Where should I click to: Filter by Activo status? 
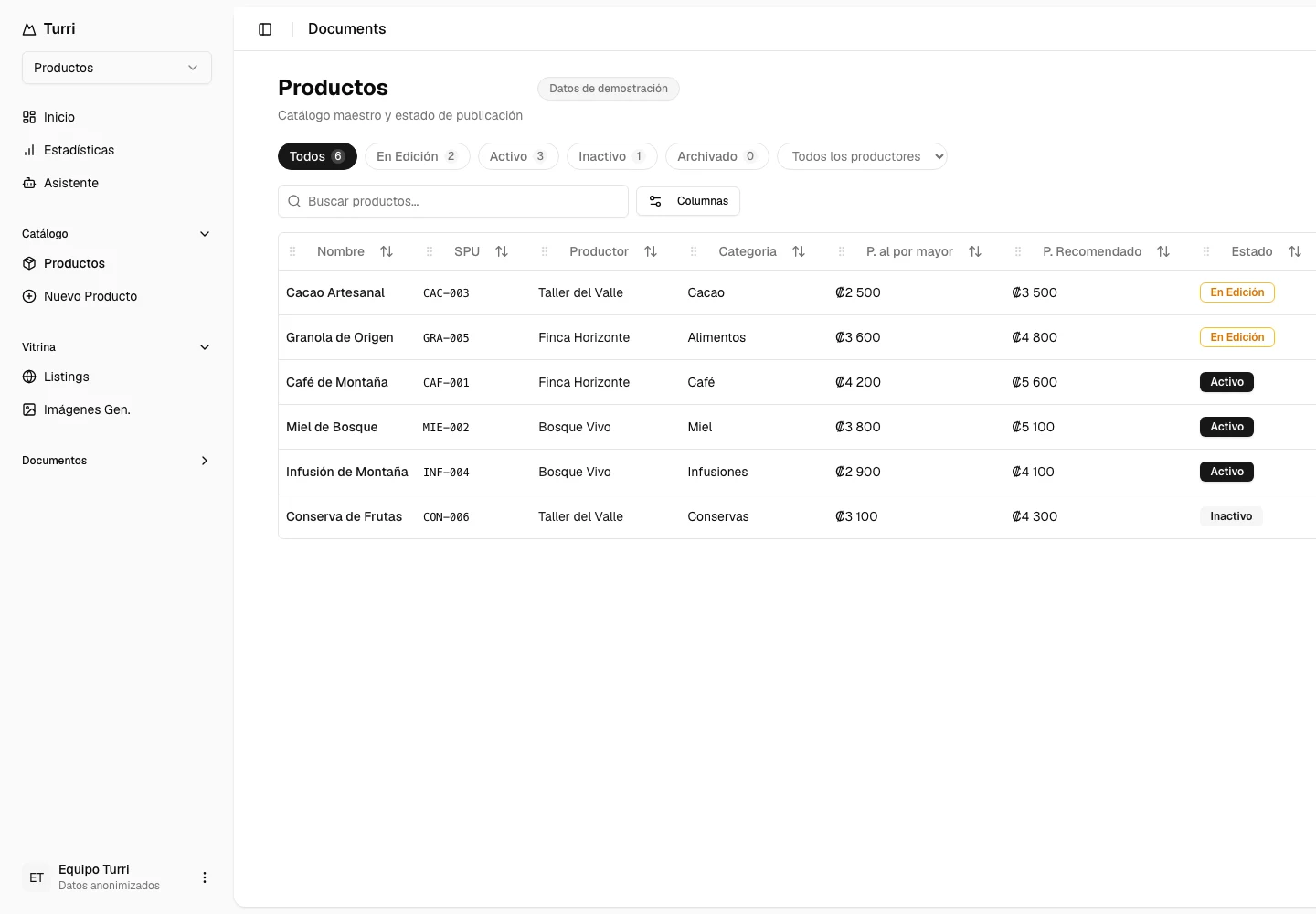tap(518, 156)
